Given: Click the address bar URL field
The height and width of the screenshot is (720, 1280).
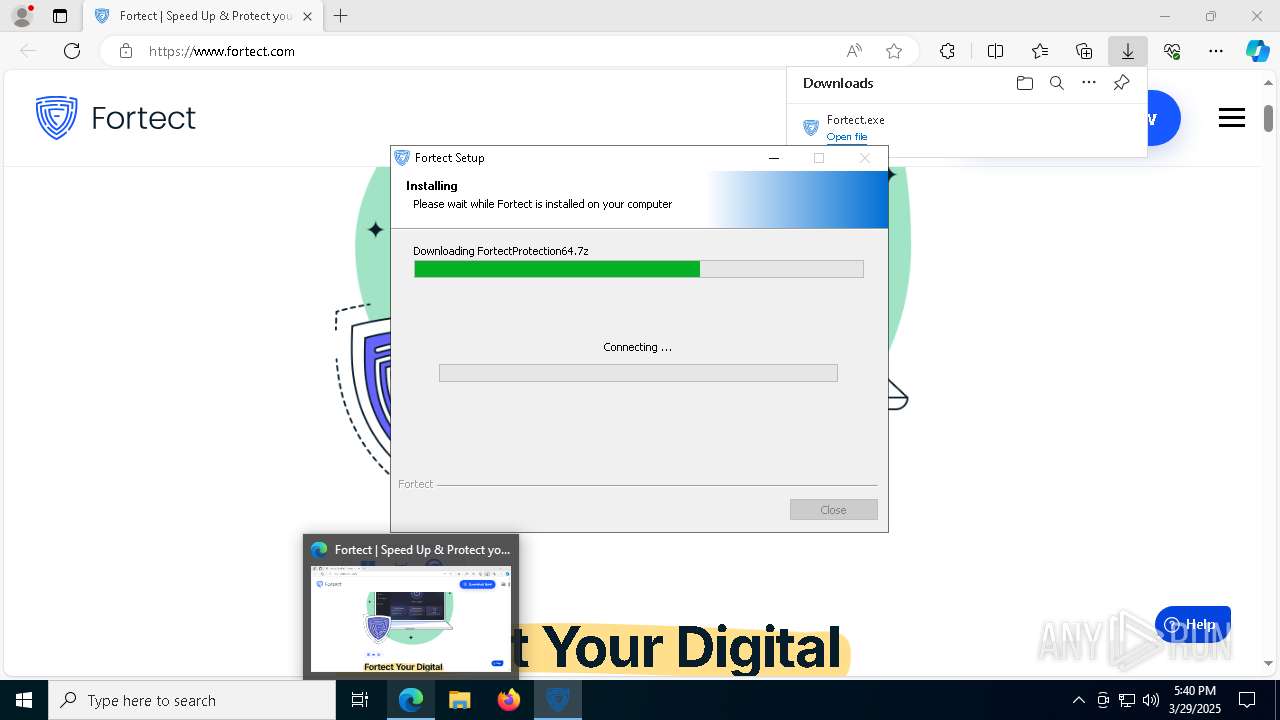Looking at the screenshot, I should (x=490, y=51).
